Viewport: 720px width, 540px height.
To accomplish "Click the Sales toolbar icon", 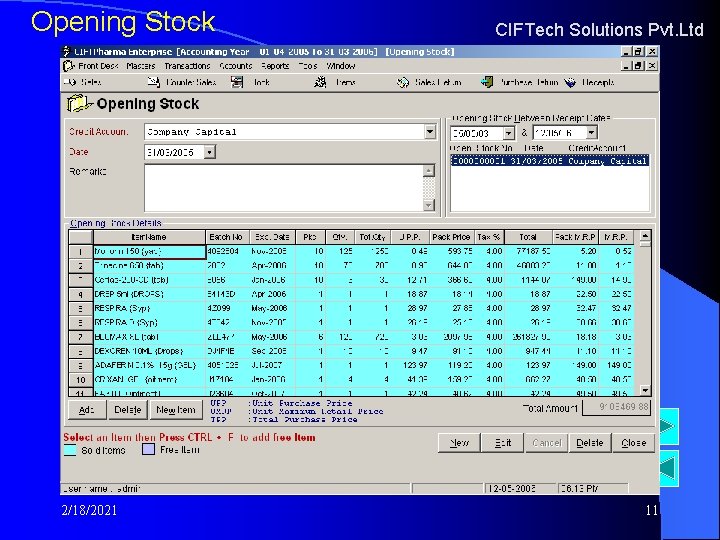I will pos(70,82).
